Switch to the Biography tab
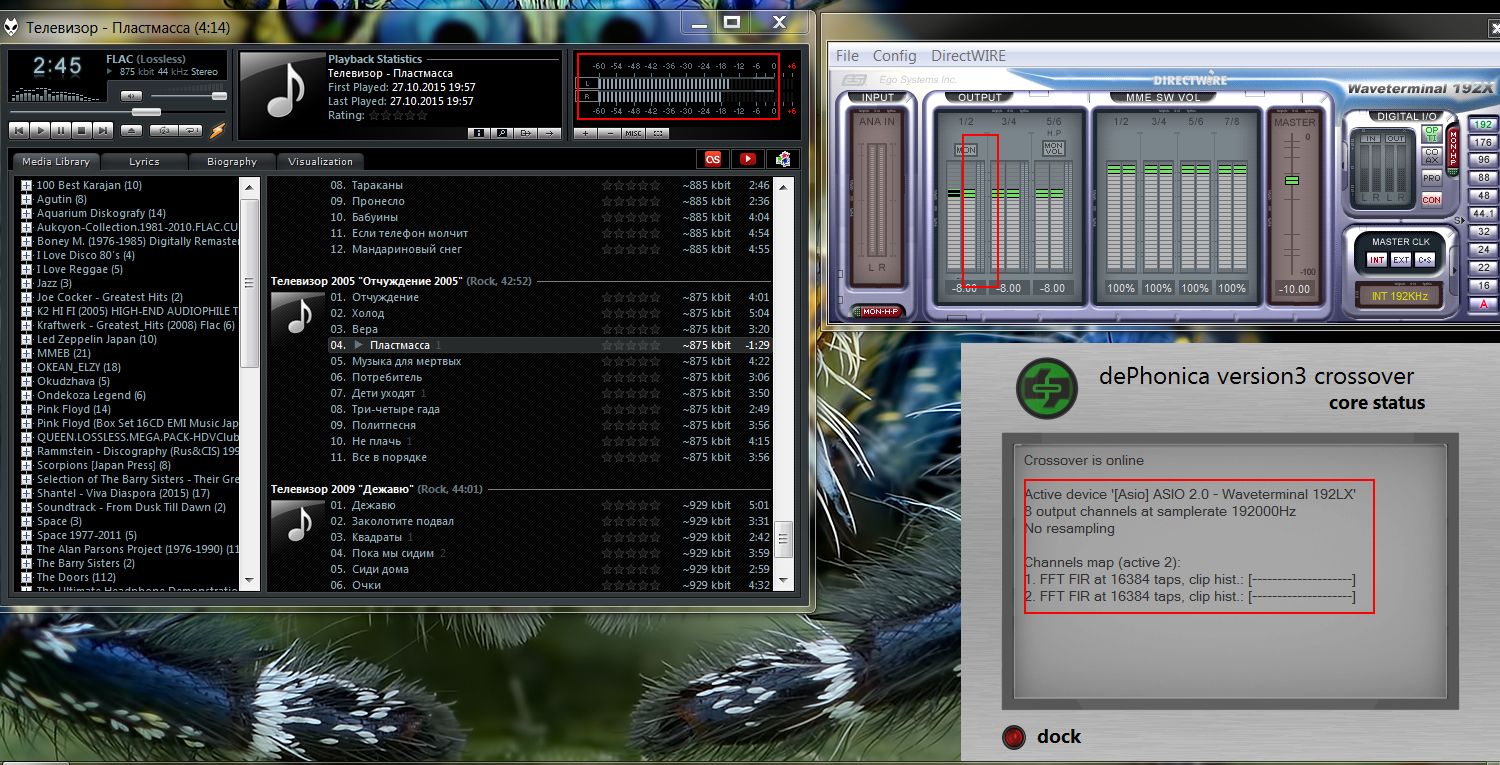Image resolution: width=1500 pixels, height=765 pixels. tap(232, 161)
